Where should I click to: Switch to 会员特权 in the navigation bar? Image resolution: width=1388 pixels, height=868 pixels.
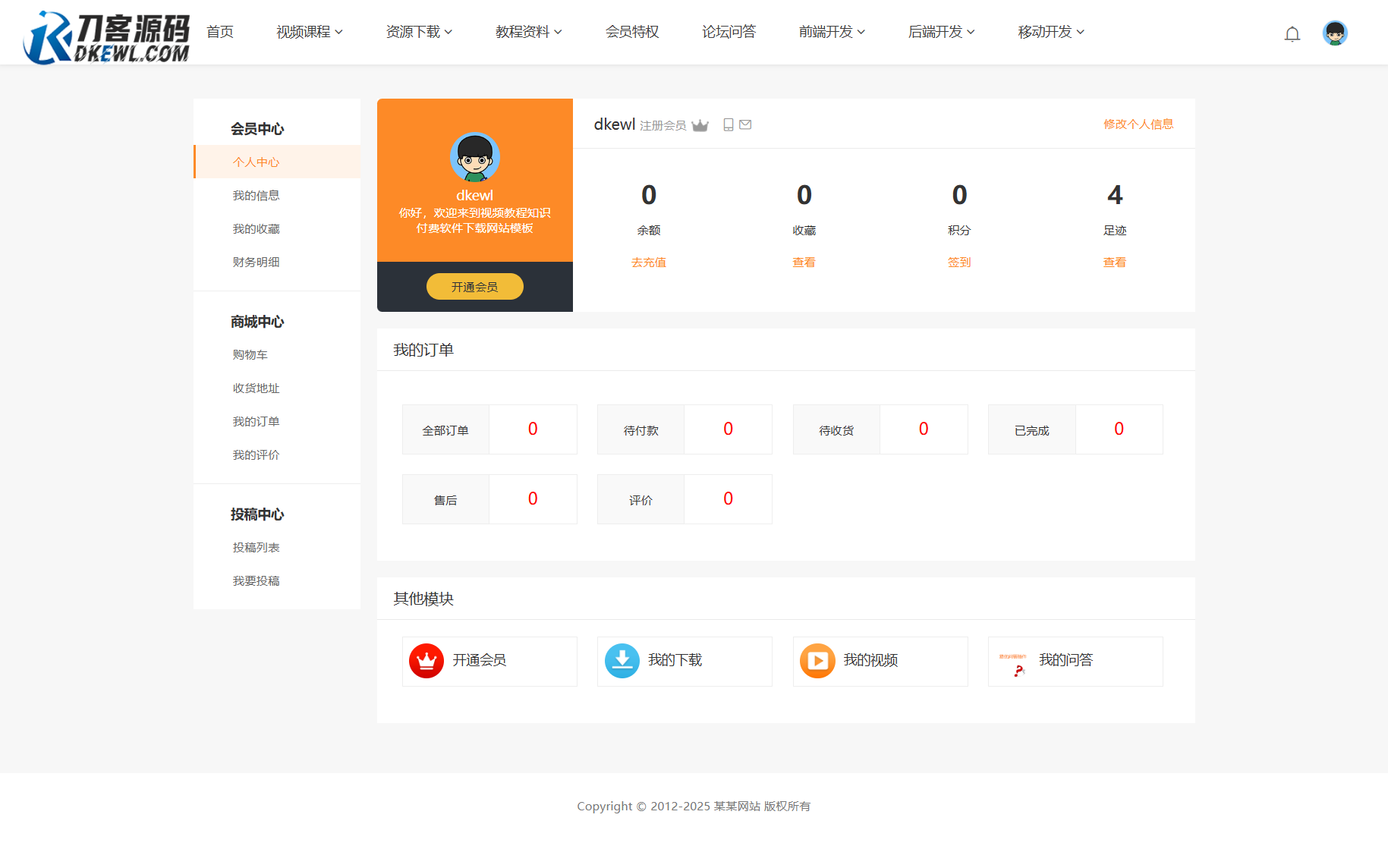pyautogui.click(x=632, y=32)
